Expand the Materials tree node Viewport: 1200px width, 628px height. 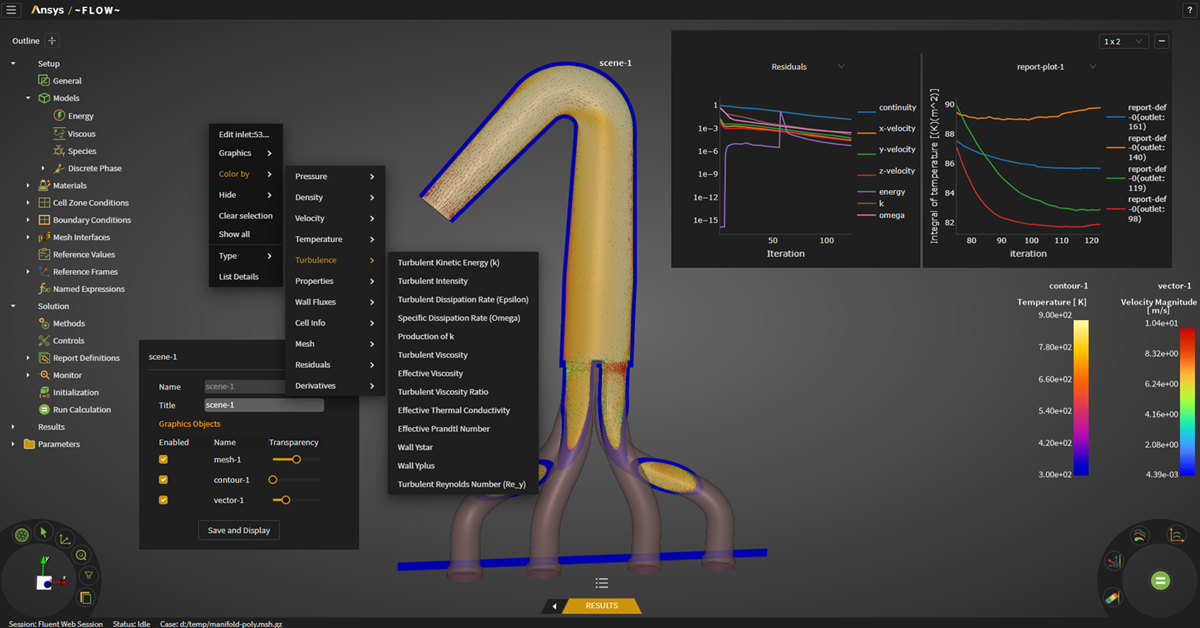click(28, 185)
